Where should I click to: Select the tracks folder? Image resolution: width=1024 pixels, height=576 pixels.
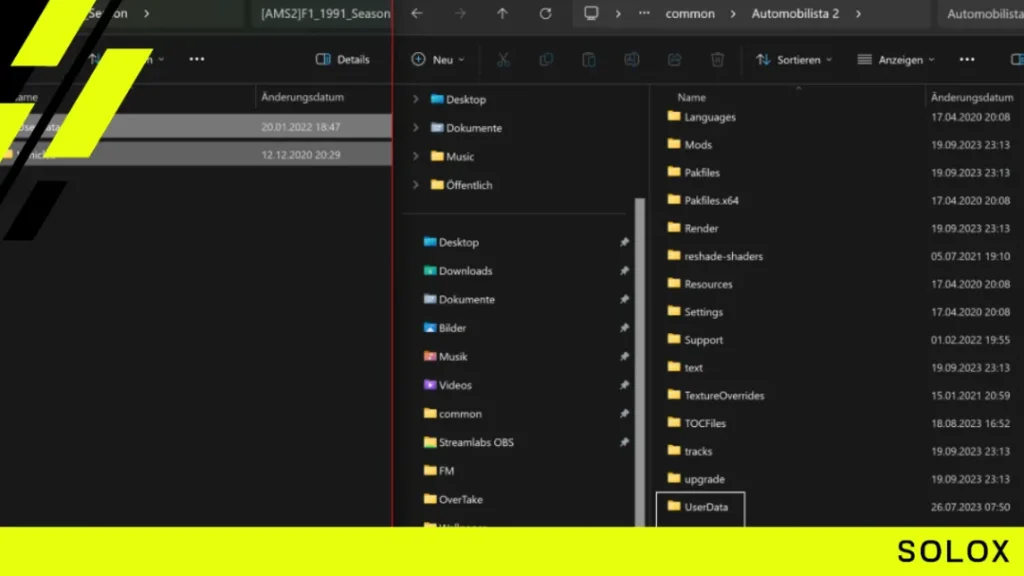click(x=690, y=451)
